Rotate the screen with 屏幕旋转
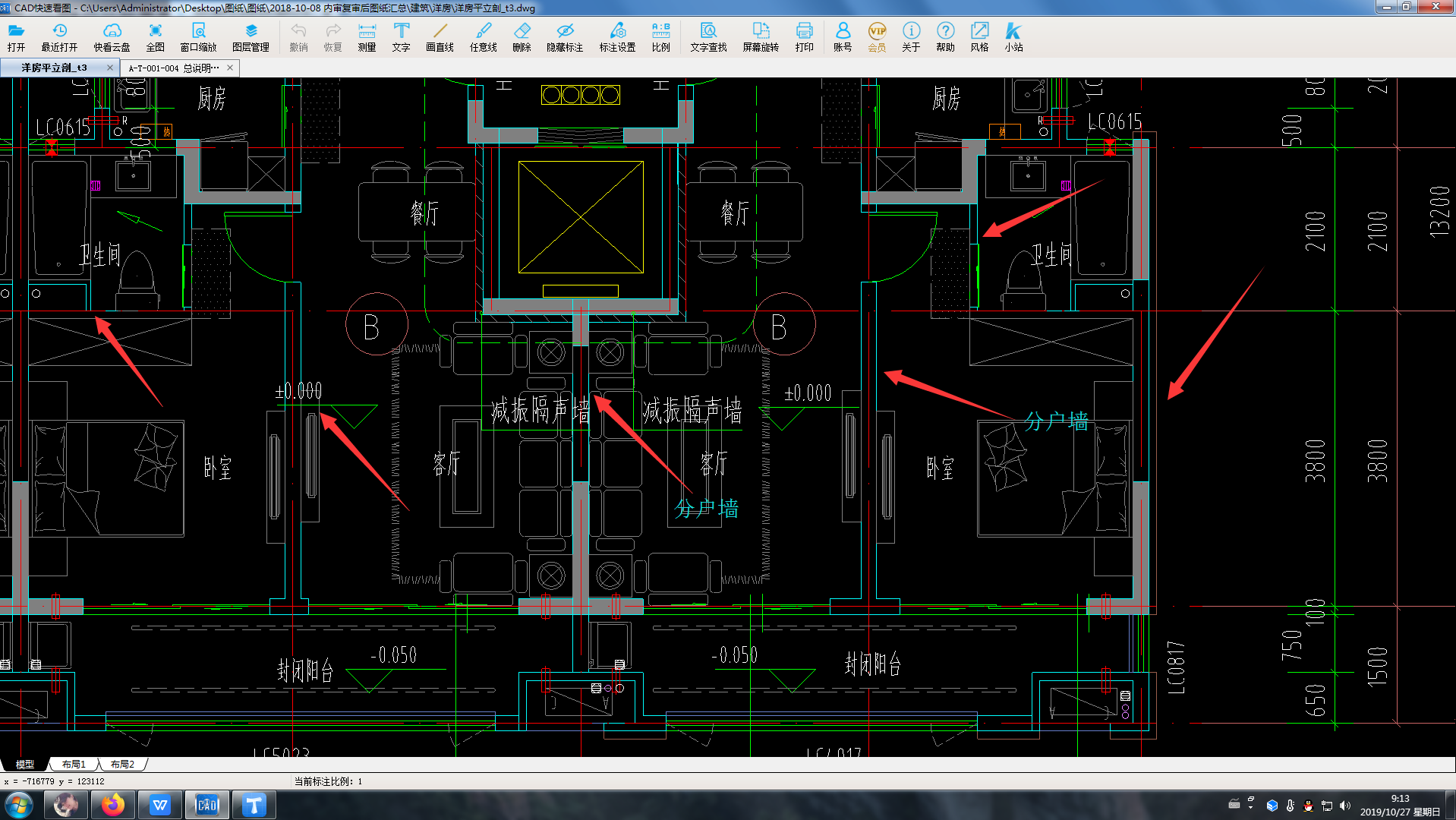 pyautogui.click(x=761, y=37)
